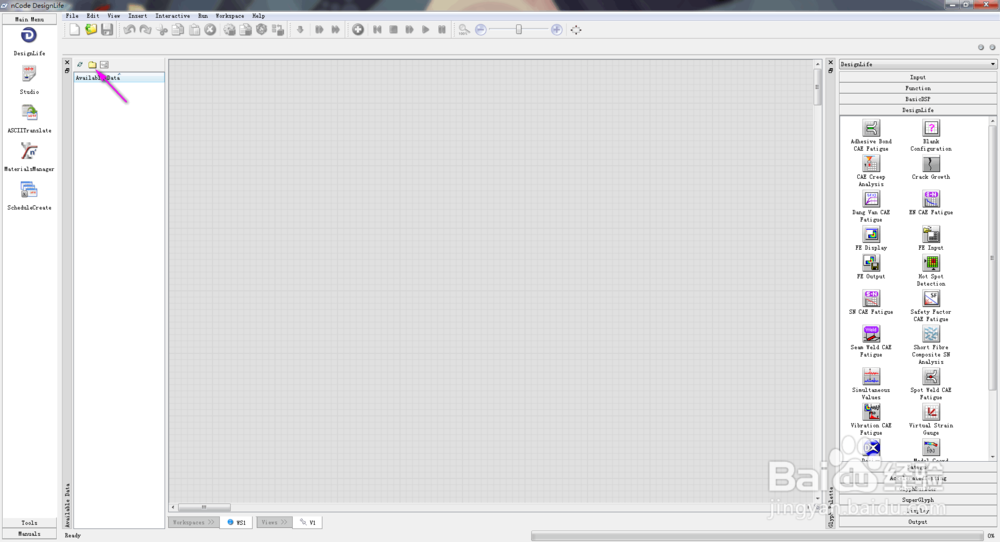Click the fit-to-view crosshair icon
Screen dimensions: 1000x542
tap(576, 29)
